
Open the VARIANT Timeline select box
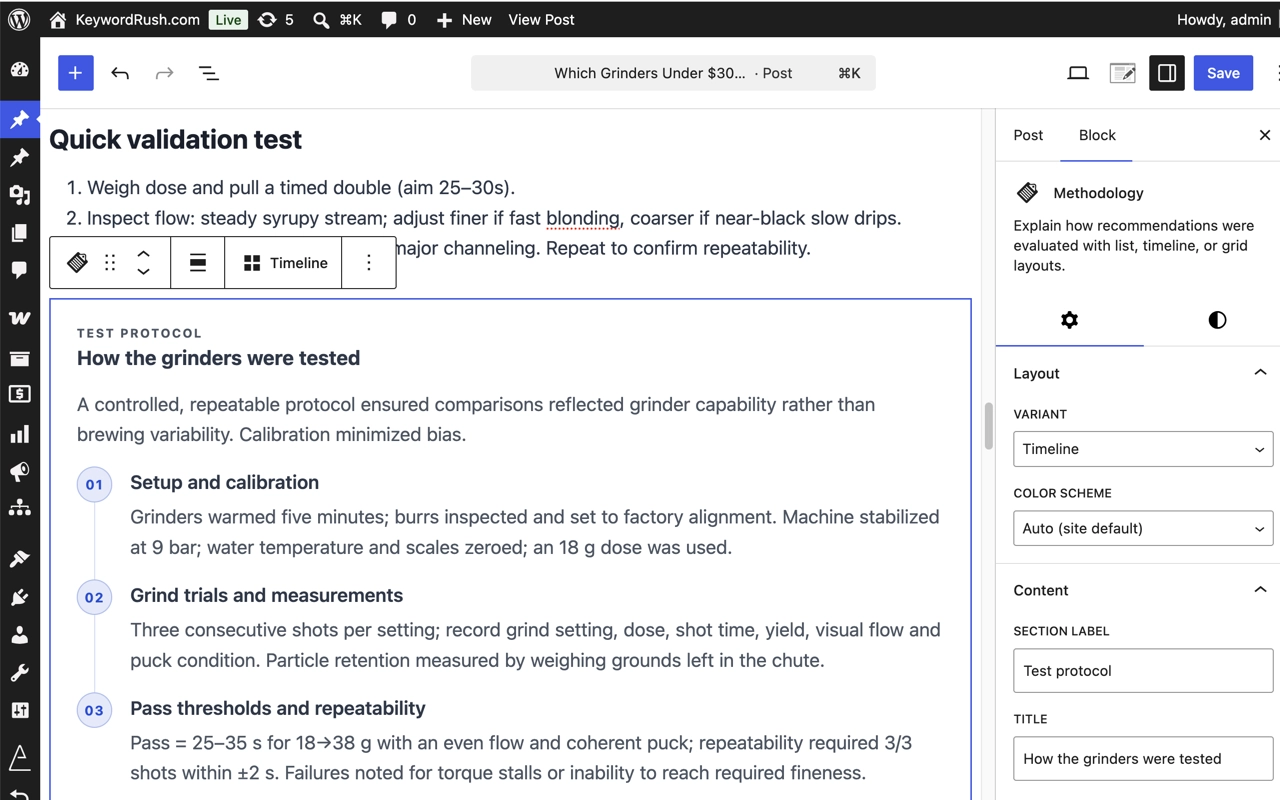coord(1143,449)
